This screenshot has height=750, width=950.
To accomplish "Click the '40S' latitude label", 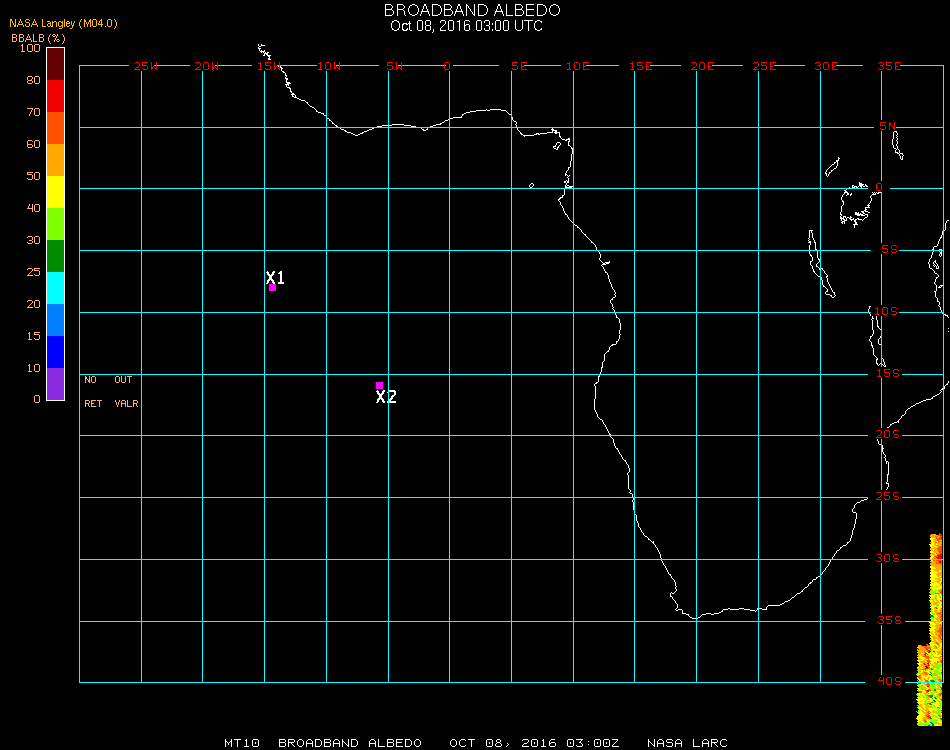I will click(890, 681).
